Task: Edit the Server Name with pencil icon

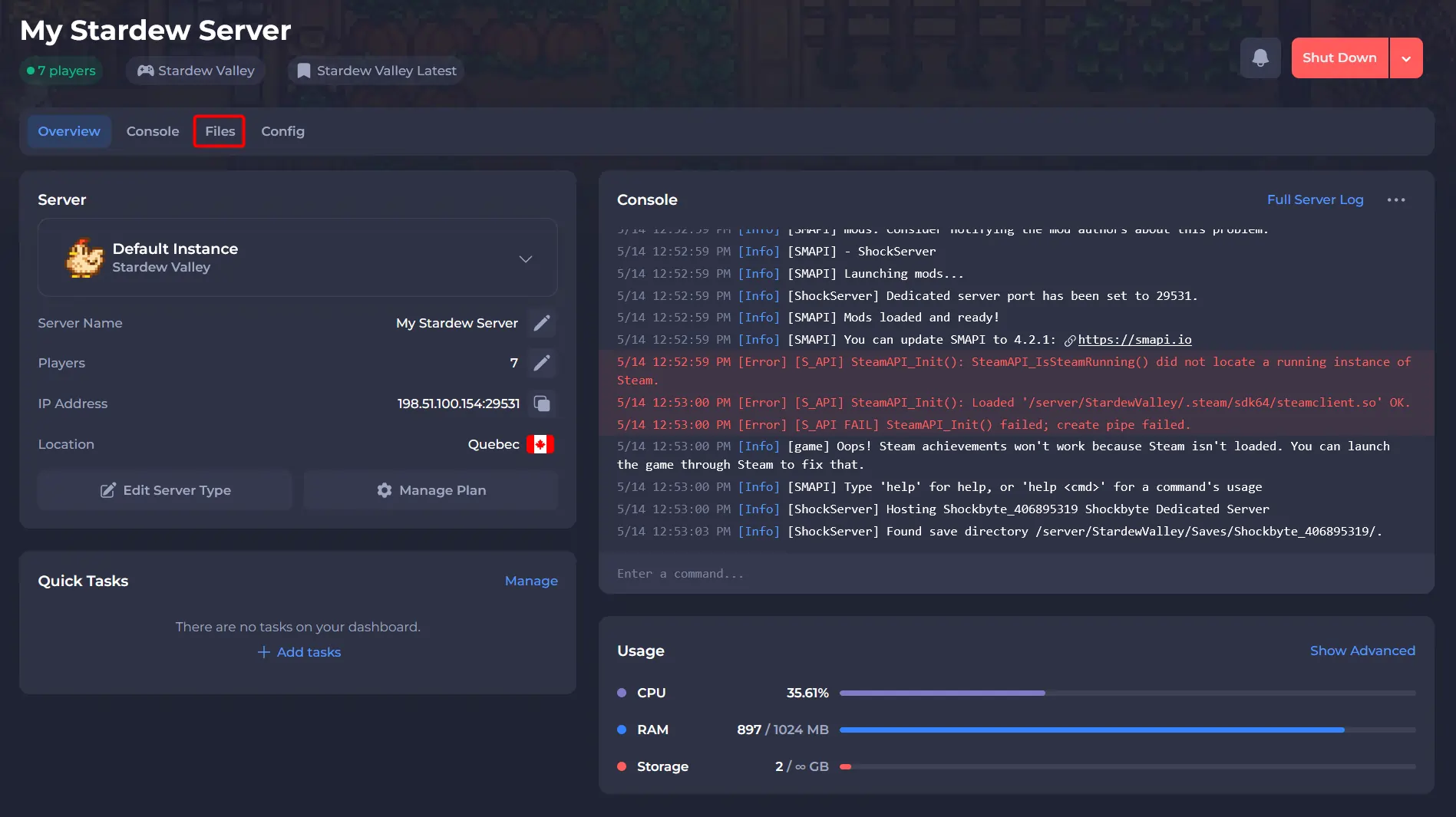Action: [x=542, y=323]
